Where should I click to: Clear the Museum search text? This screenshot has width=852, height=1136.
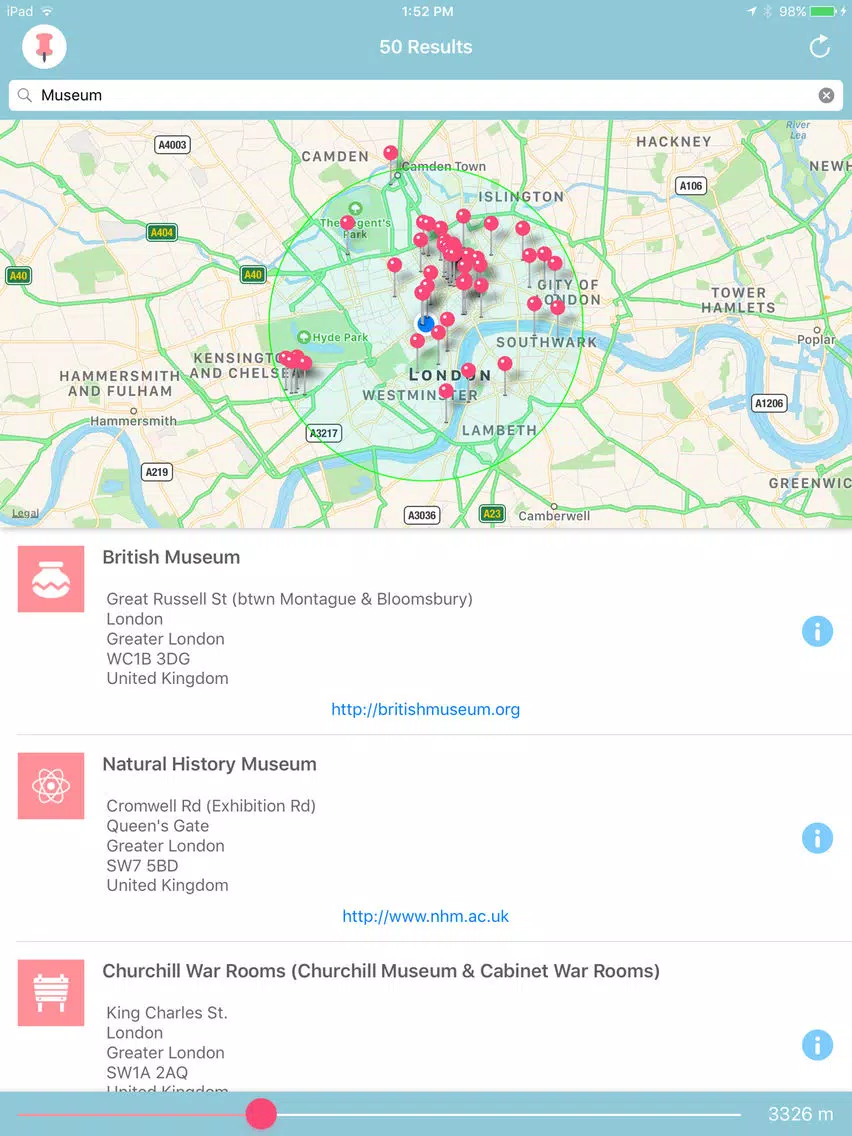point(826,95)
